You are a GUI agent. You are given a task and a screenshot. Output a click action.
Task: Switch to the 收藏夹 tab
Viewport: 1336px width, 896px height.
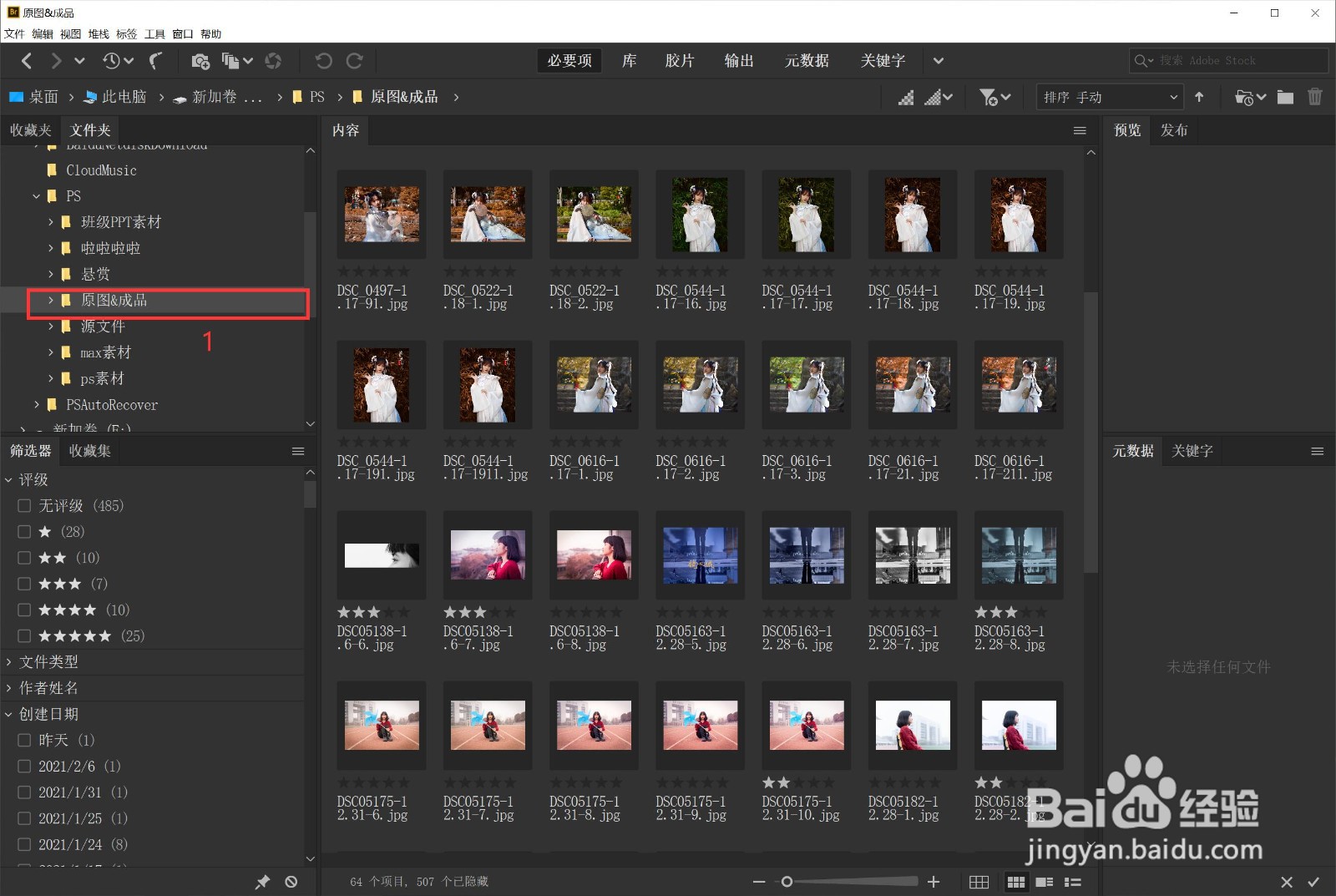click(30, 130)
